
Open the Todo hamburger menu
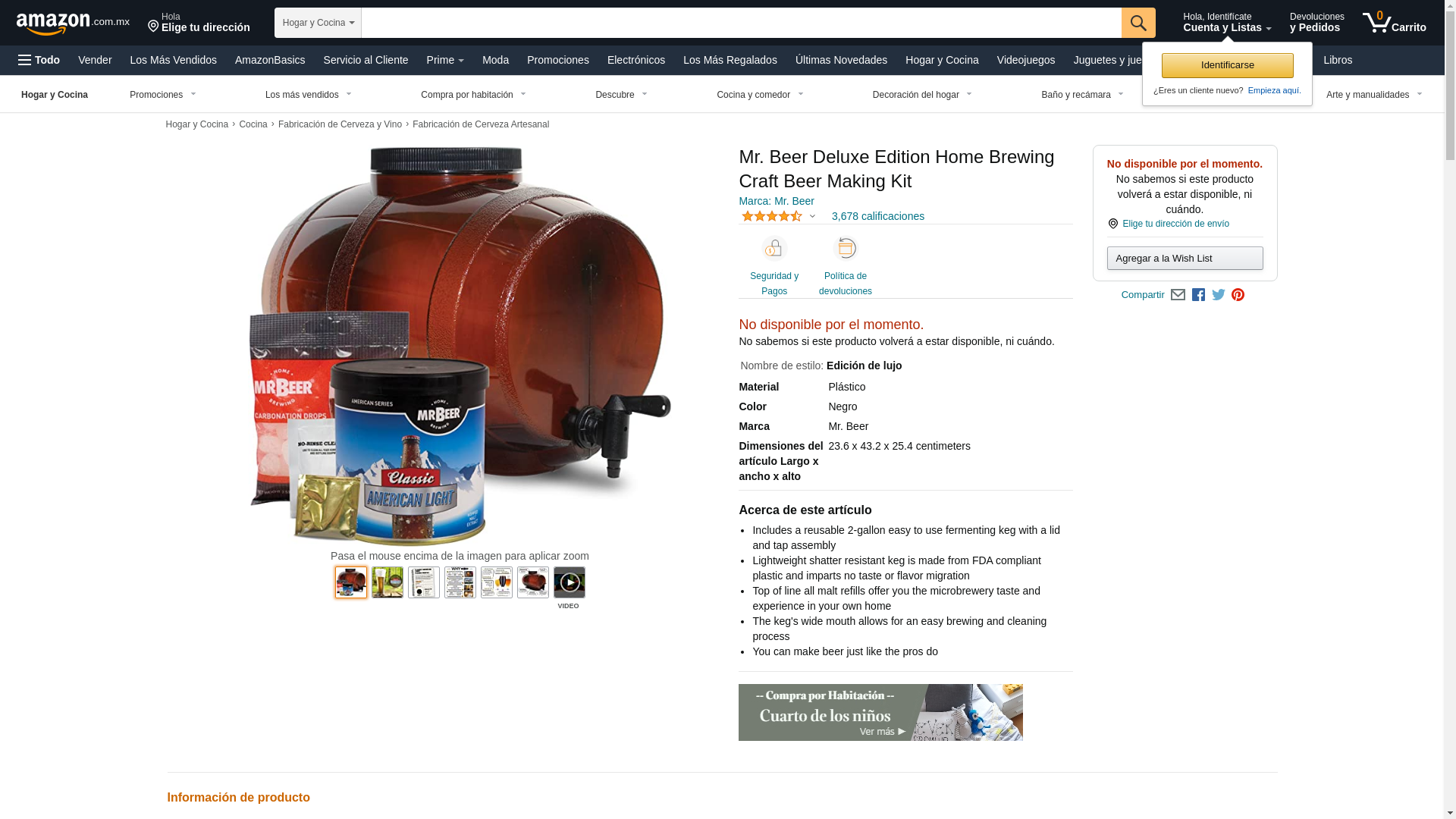tap(39, 60)
